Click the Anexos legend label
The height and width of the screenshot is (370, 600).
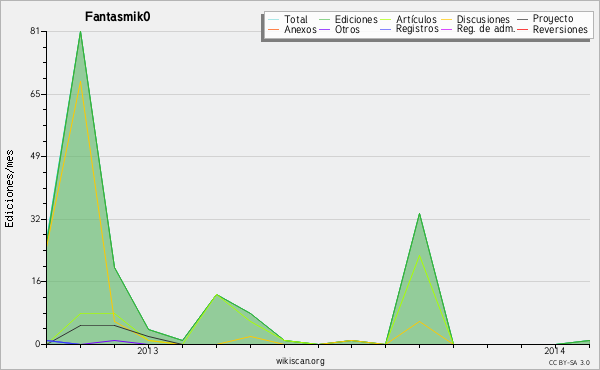[300, 30]
